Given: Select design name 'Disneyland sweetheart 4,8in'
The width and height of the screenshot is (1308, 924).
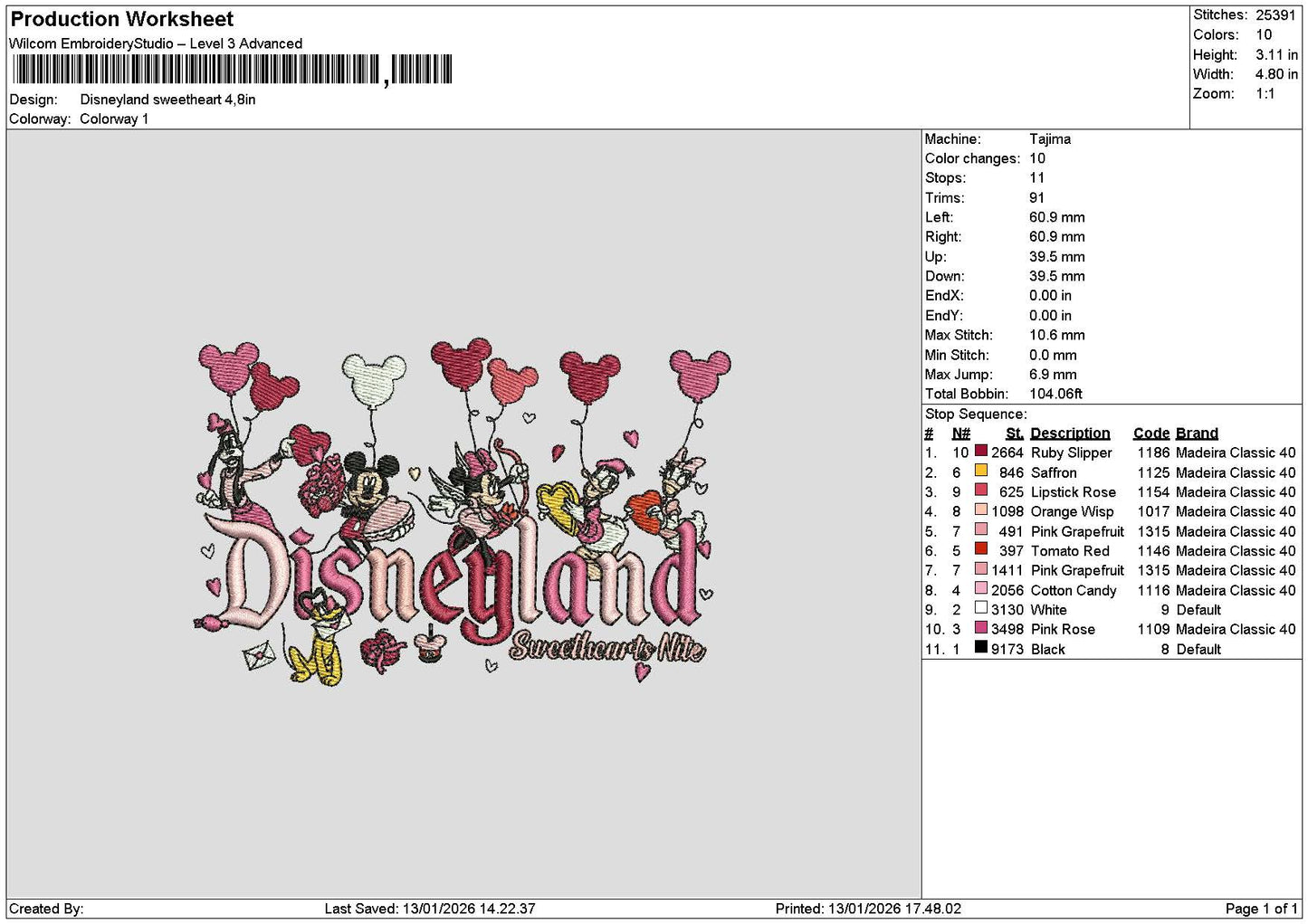Looking at the screenshot, I should 167,100.
